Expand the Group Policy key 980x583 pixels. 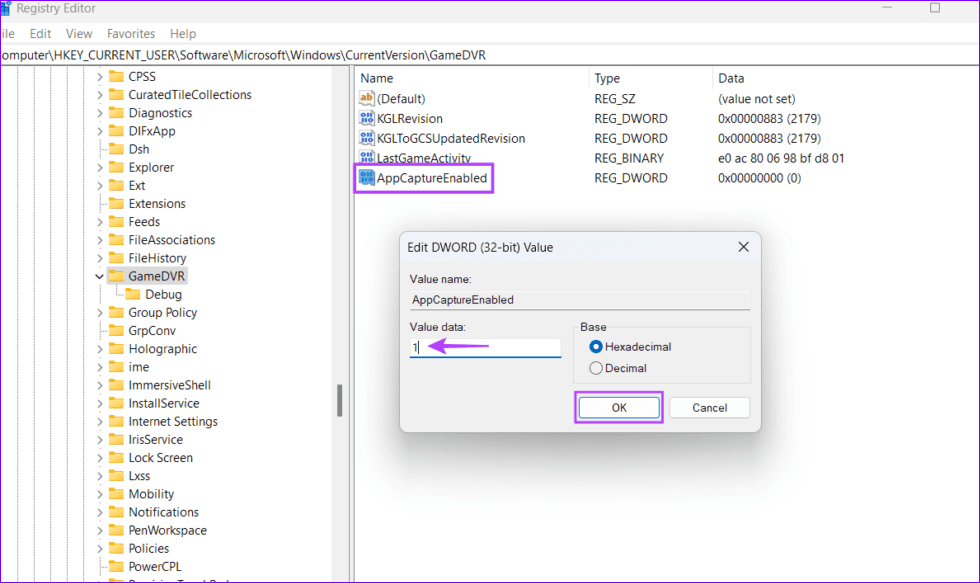click(99, 312)
